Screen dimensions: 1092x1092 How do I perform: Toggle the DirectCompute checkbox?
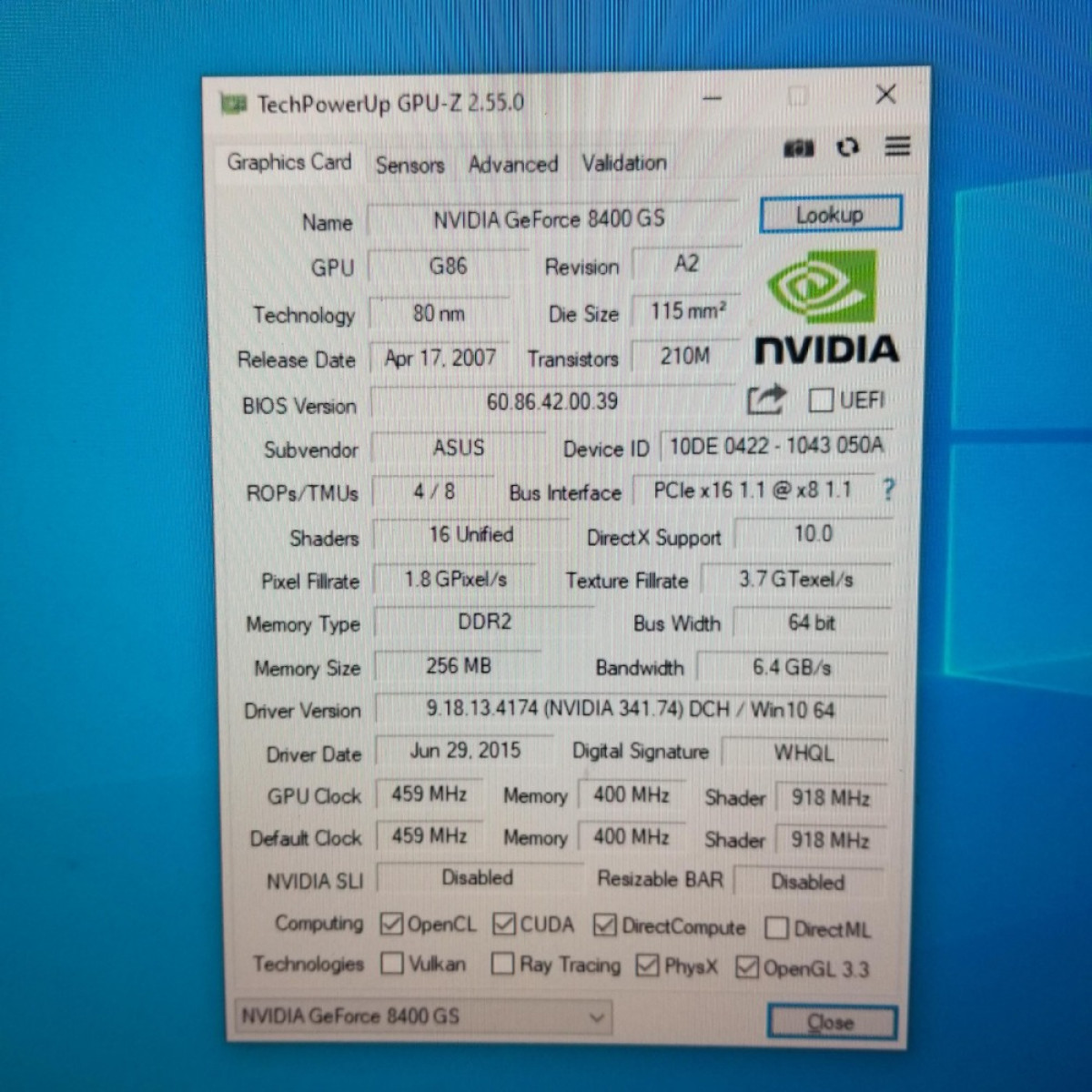coord(604,925)
